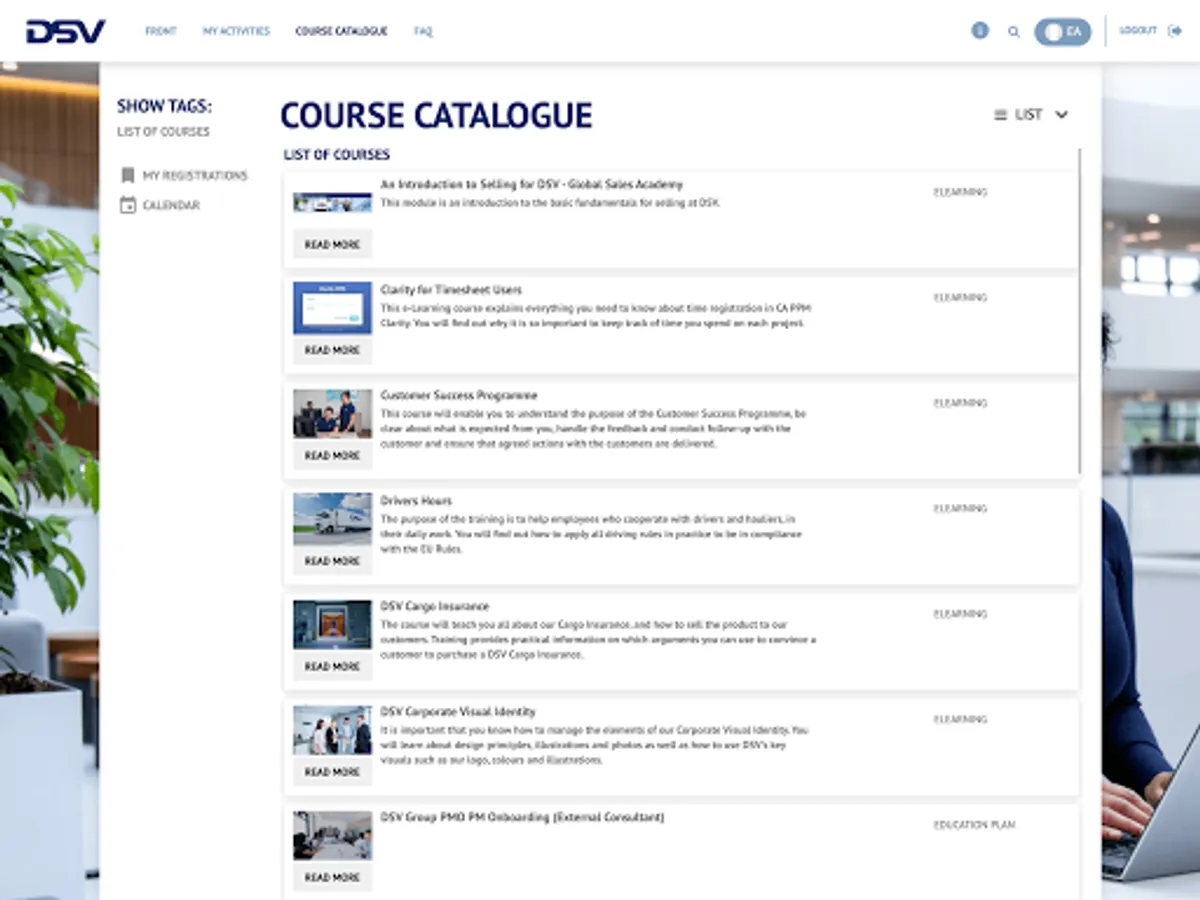Read more about PMO PM Onboarding
This screenshot has width=1200, height=900.
(332, 877)
